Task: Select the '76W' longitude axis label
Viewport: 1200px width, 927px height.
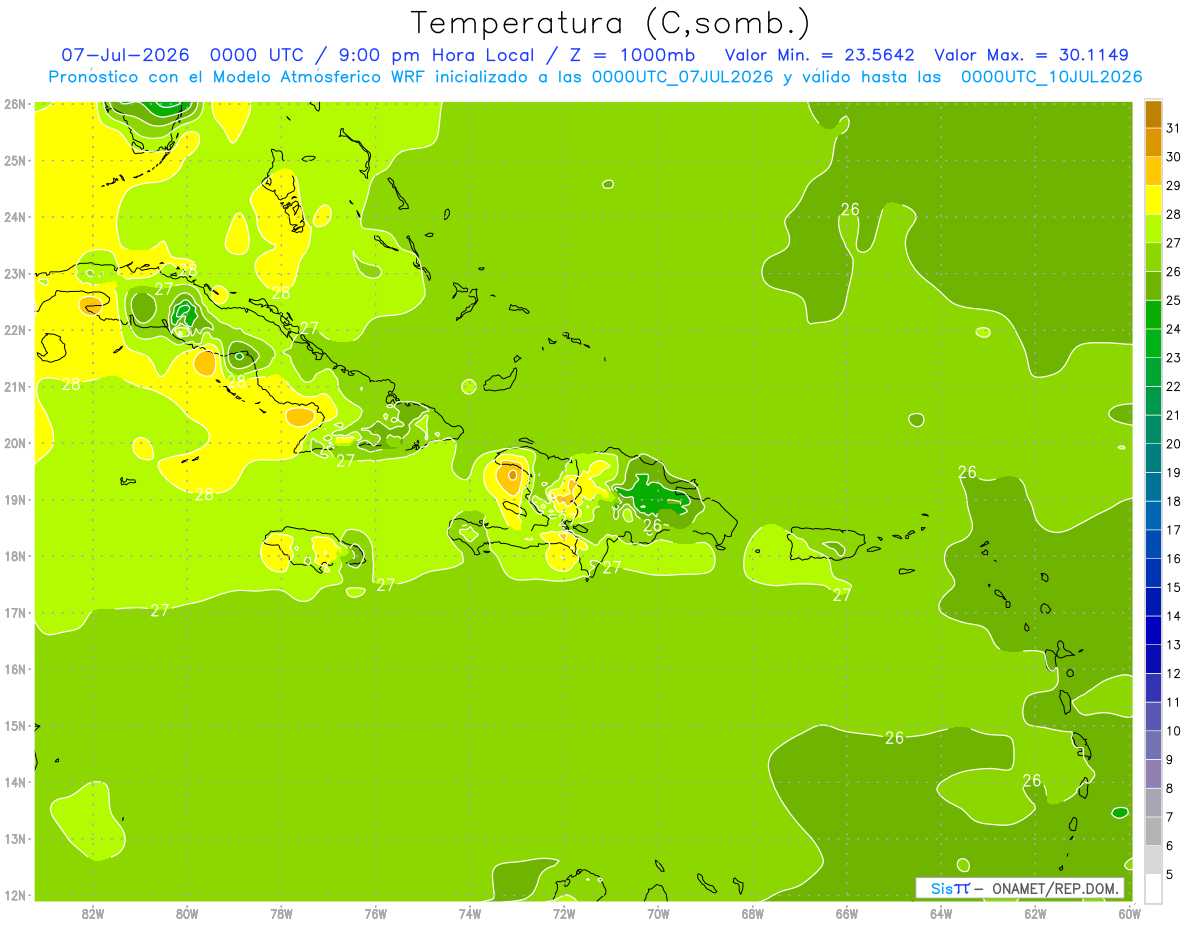Action: point(376,913)
